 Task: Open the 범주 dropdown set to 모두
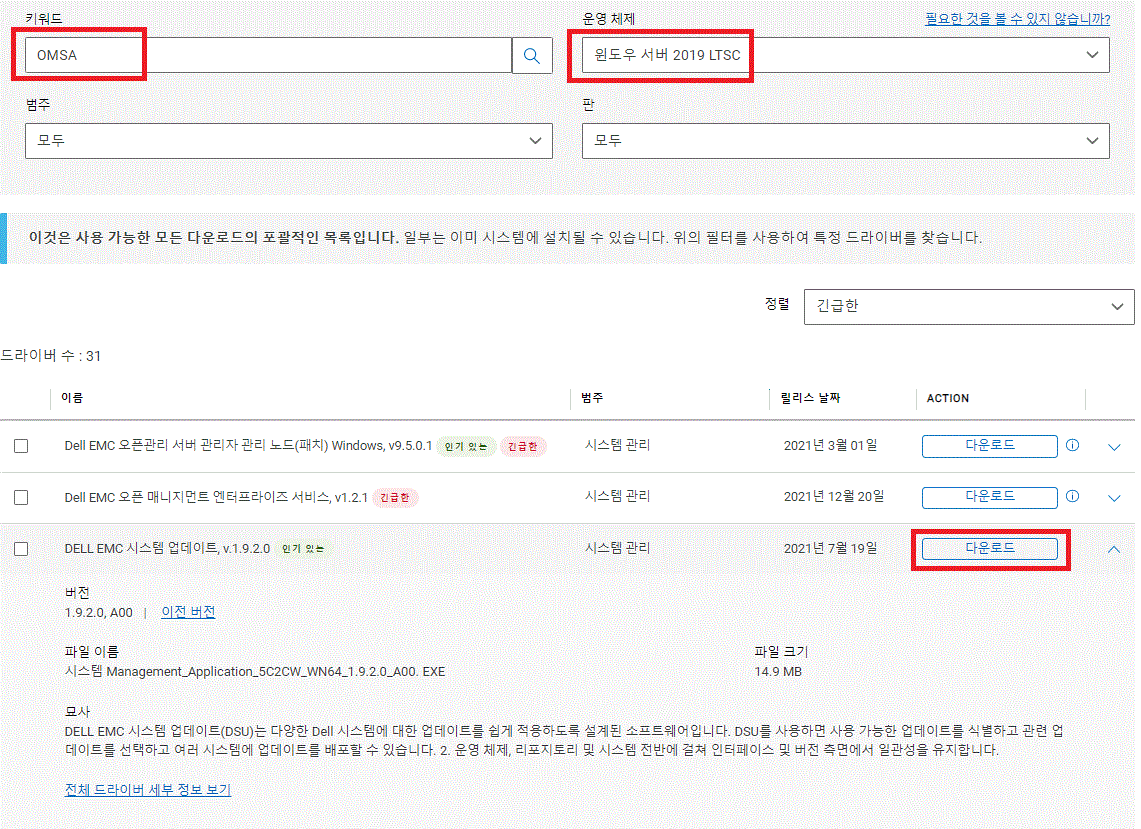tap(289, 141)
